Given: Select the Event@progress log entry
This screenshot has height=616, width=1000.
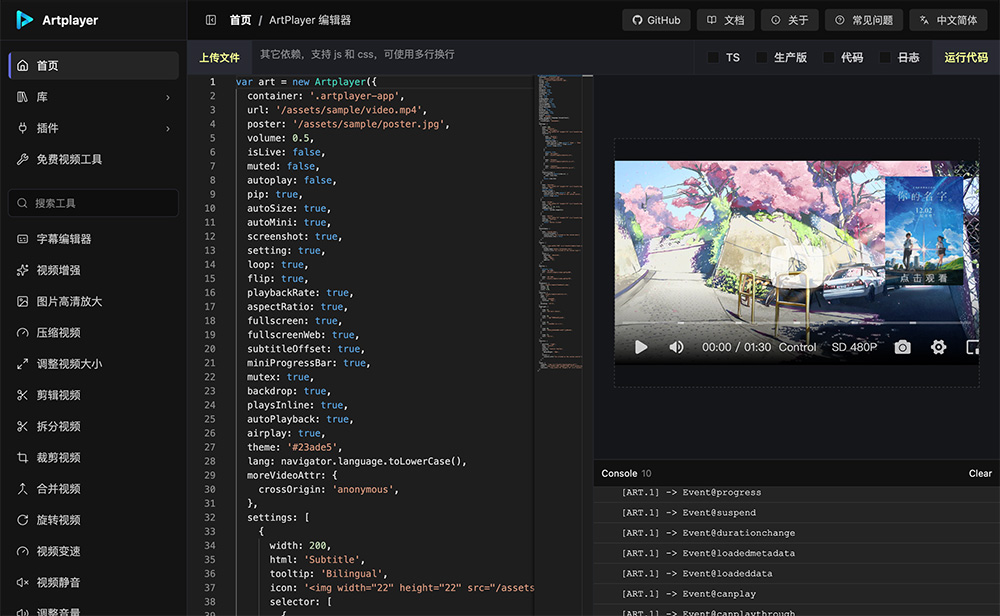Looking at the screenshot, I should coord(797,493).
